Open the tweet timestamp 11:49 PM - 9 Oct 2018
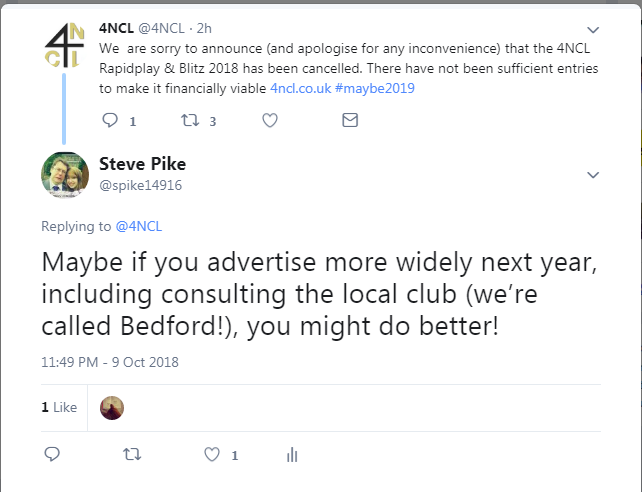 coord(110,362)
